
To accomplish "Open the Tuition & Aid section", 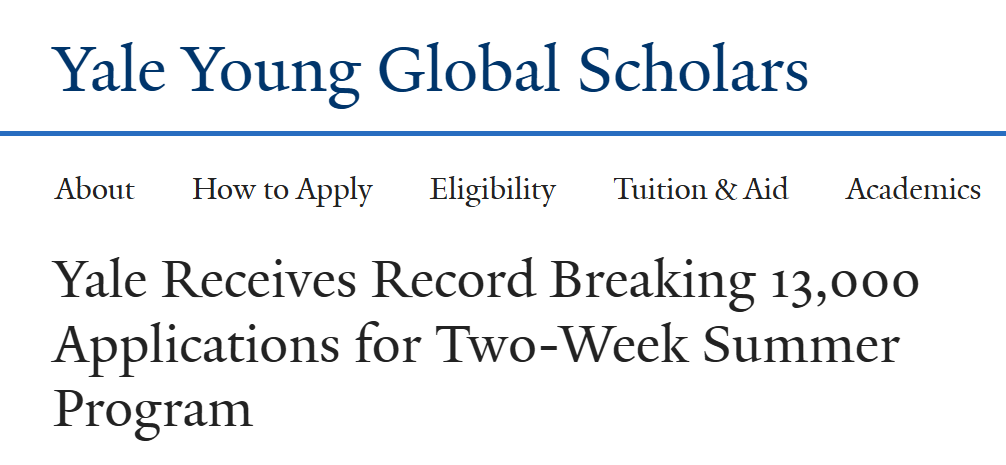I will click(701, 189).
